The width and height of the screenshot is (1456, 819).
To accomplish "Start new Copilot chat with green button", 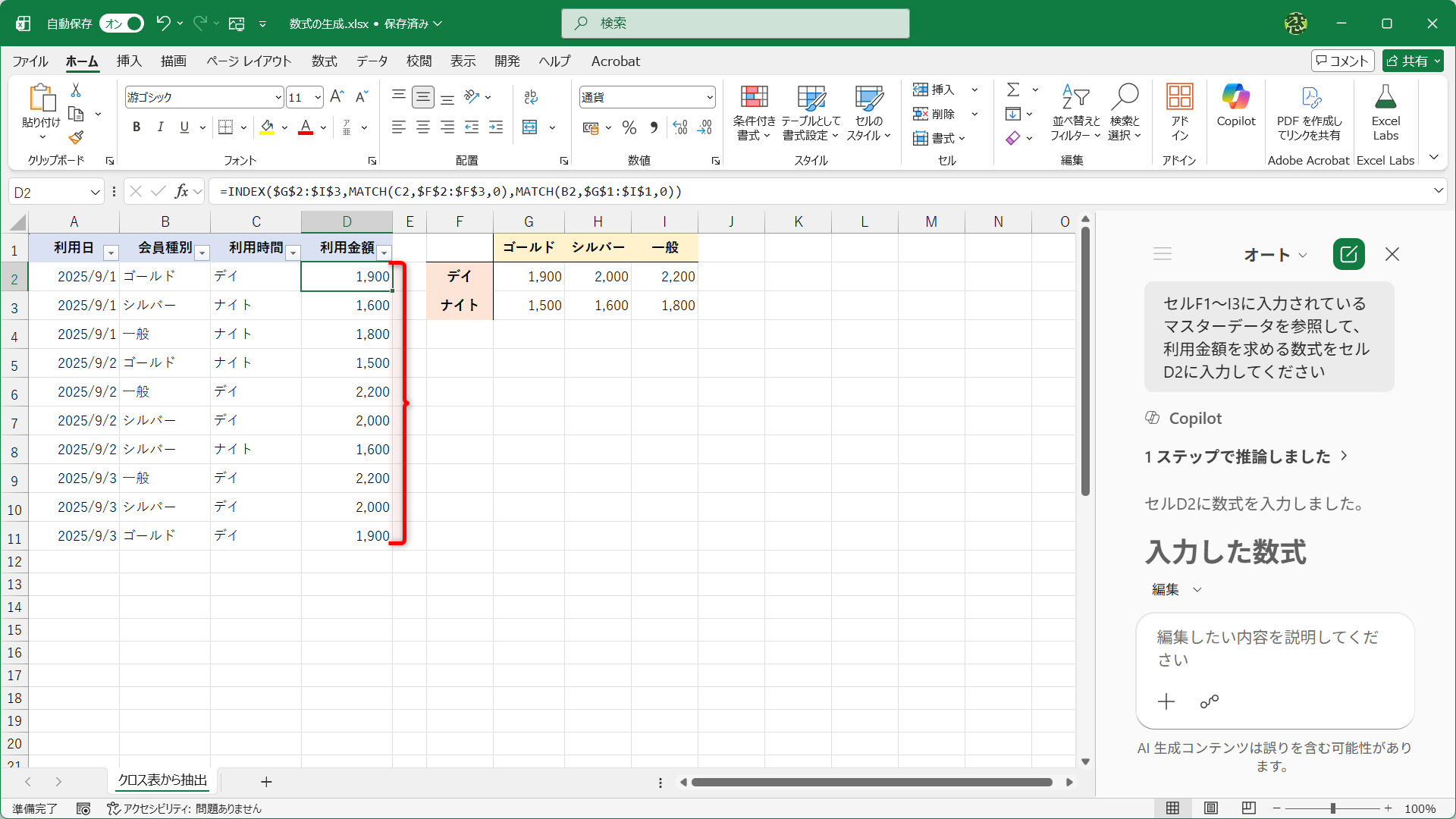I will 1348,254.
